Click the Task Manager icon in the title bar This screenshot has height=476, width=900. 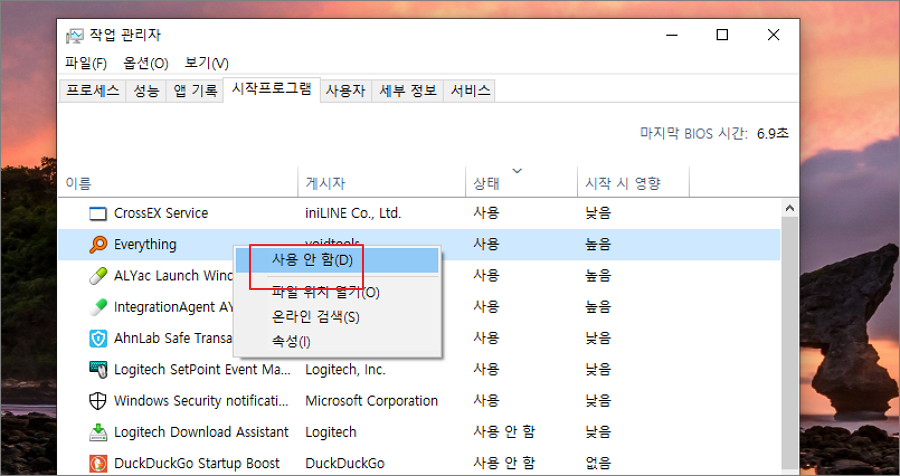tap(75, 36)
